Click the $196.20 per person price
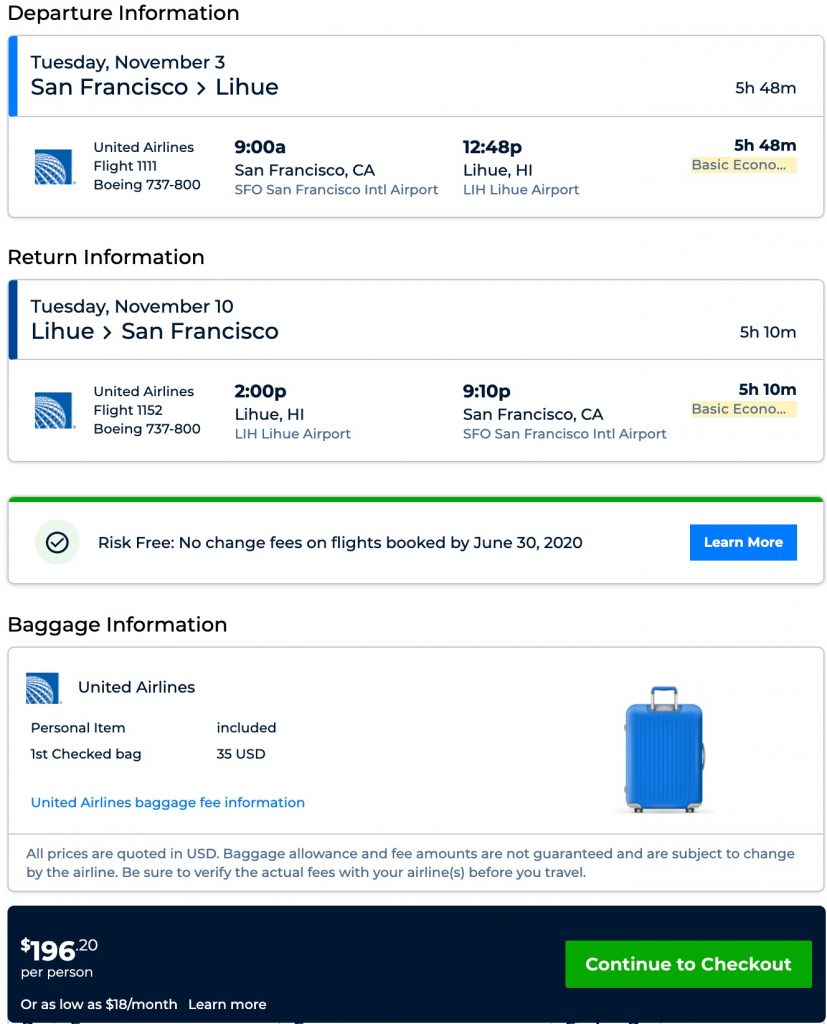This screenshot has height=1024, width=827. point(60,950)
